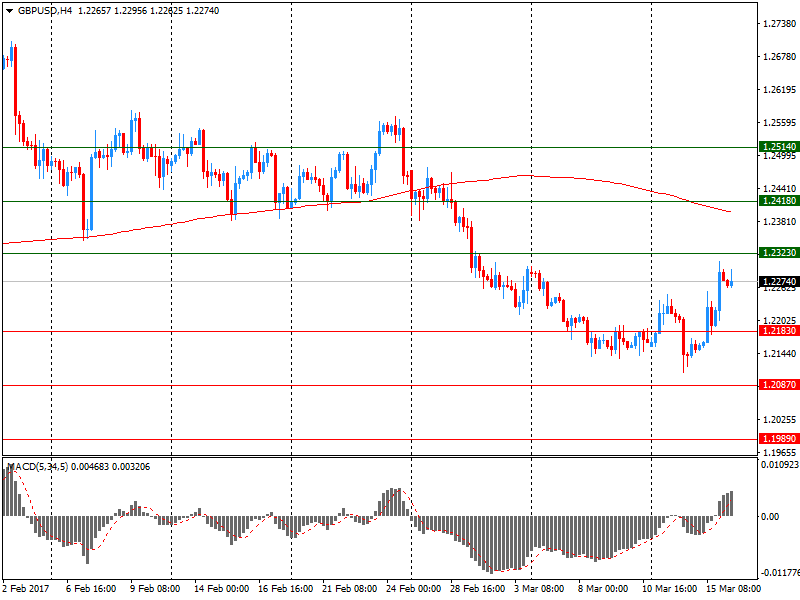
Task: Click the 2 Feb 2017 date label
Action: (26, 589)
